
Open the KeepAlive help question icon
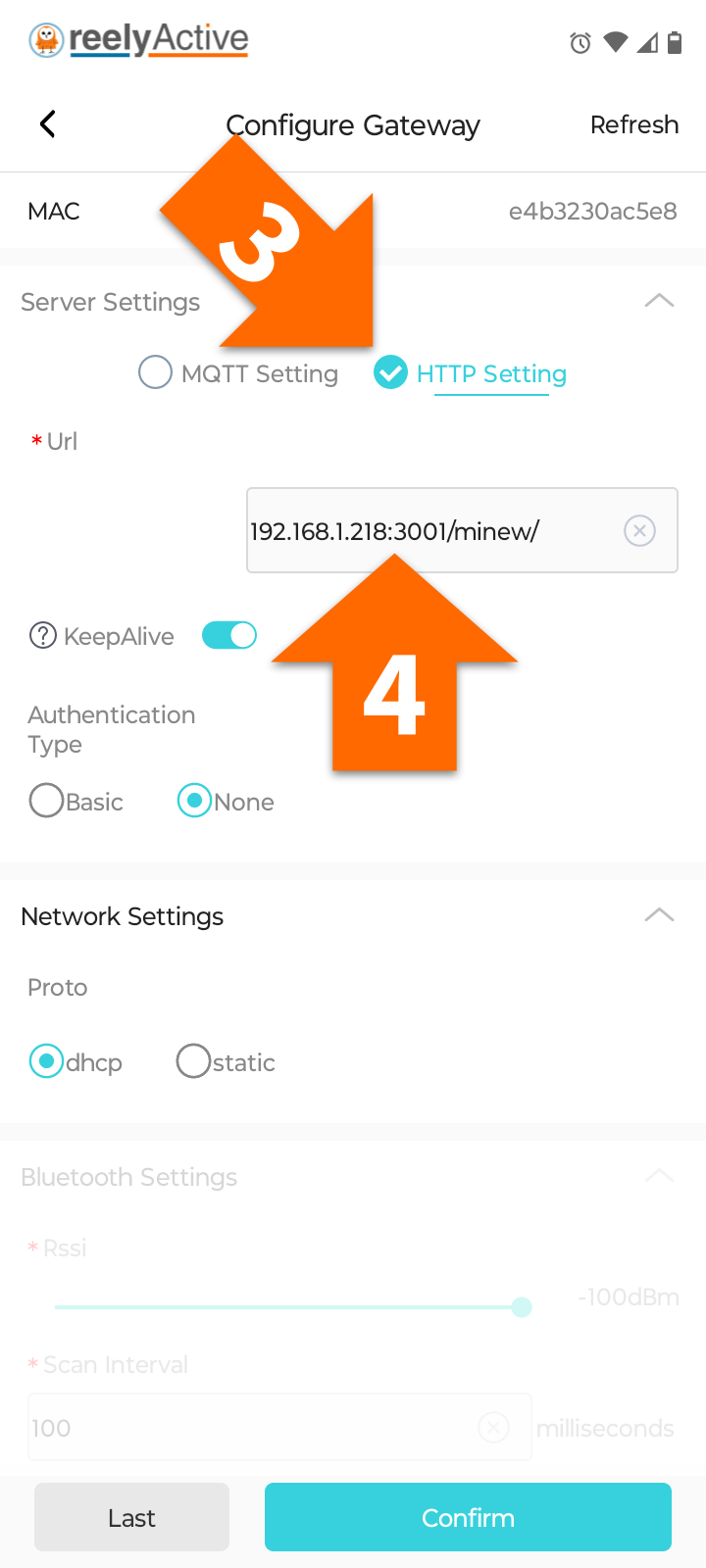(x=43, y=636)
